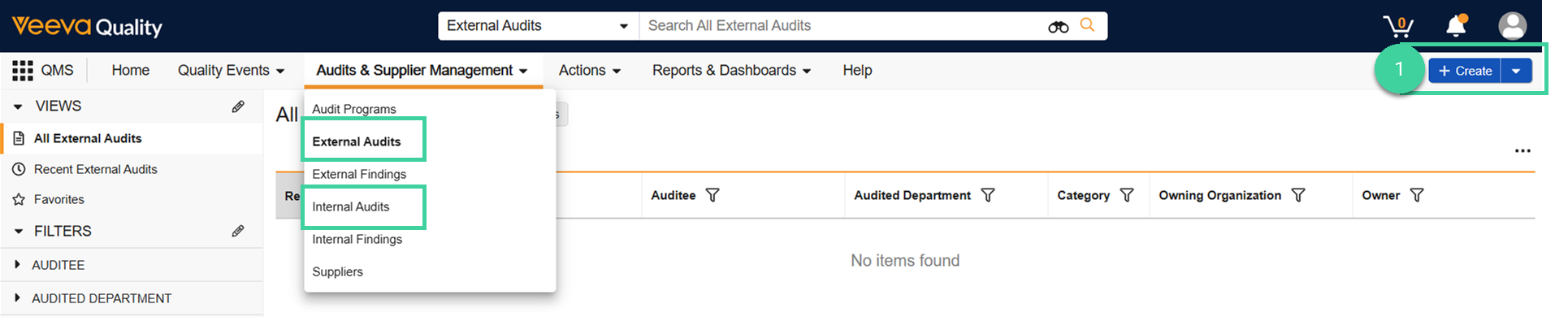
Task: Open user profile avatar menu
Action: 1512,26
